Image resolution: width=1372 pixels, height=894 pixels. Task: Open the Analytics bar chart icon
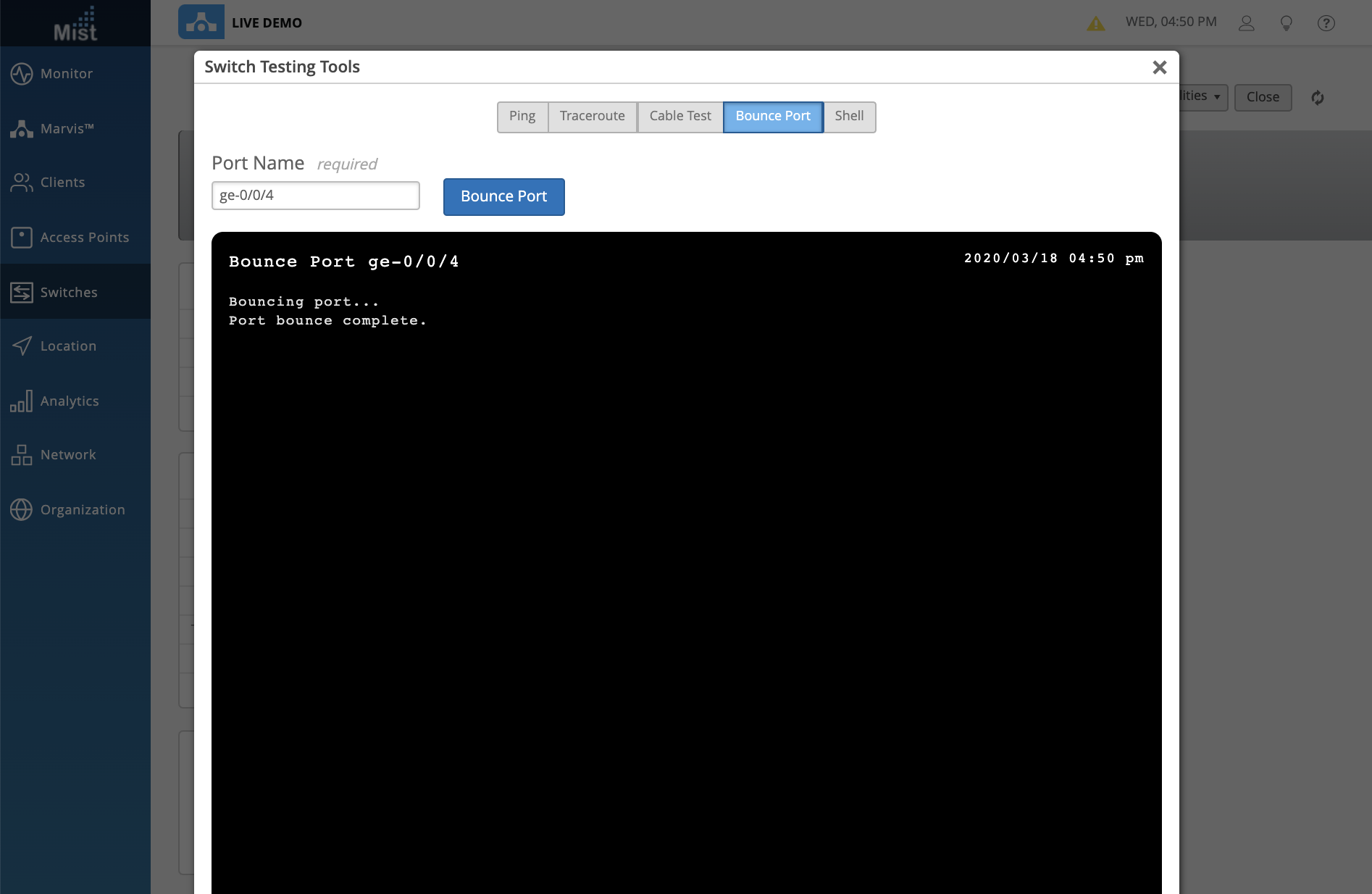22,401
